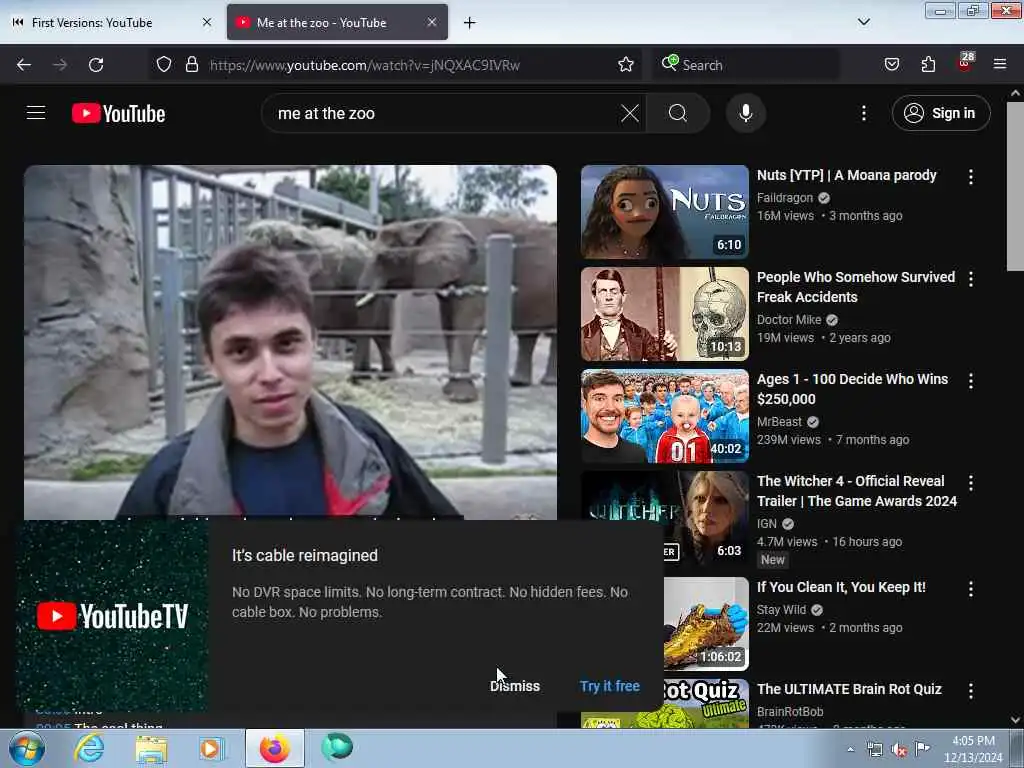Open options for Freak Accidents video
Screen dimensions: 1024x768
(x=970, y=279)
